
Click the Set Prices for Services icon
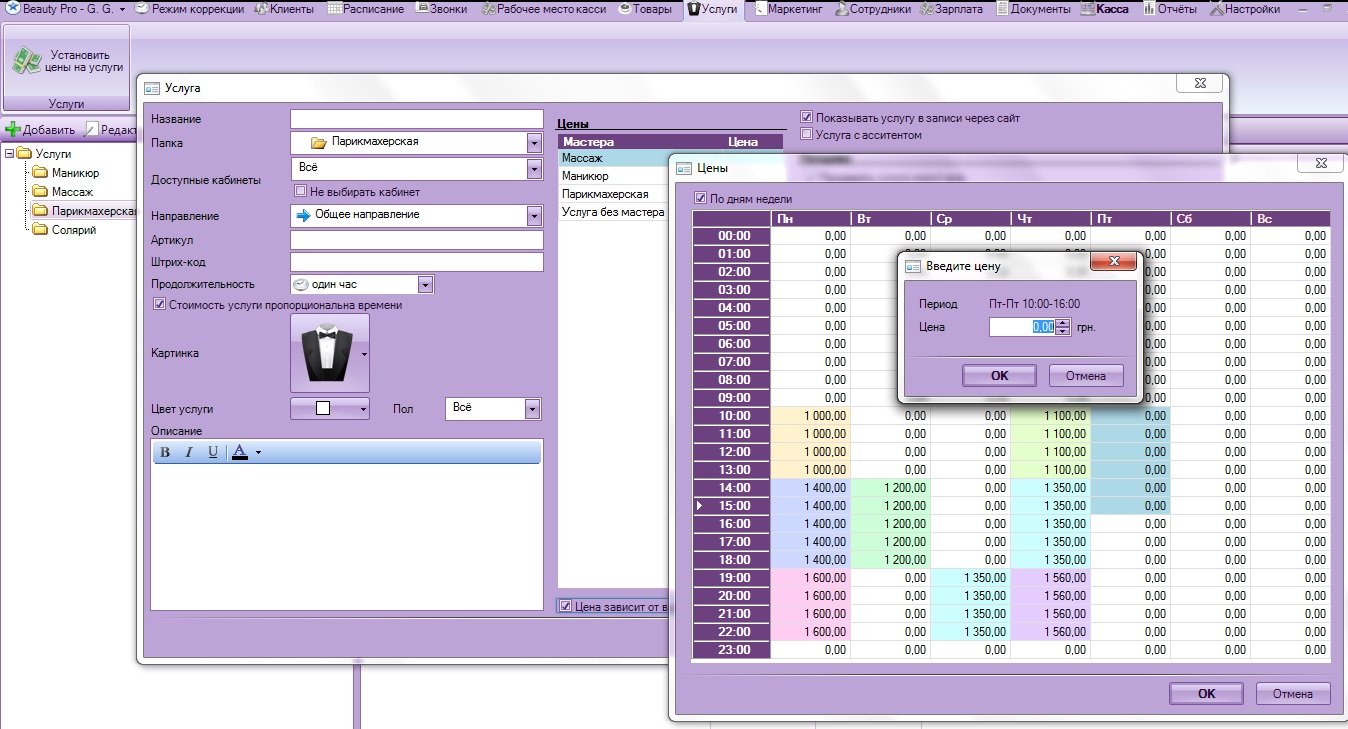(26, 60)
